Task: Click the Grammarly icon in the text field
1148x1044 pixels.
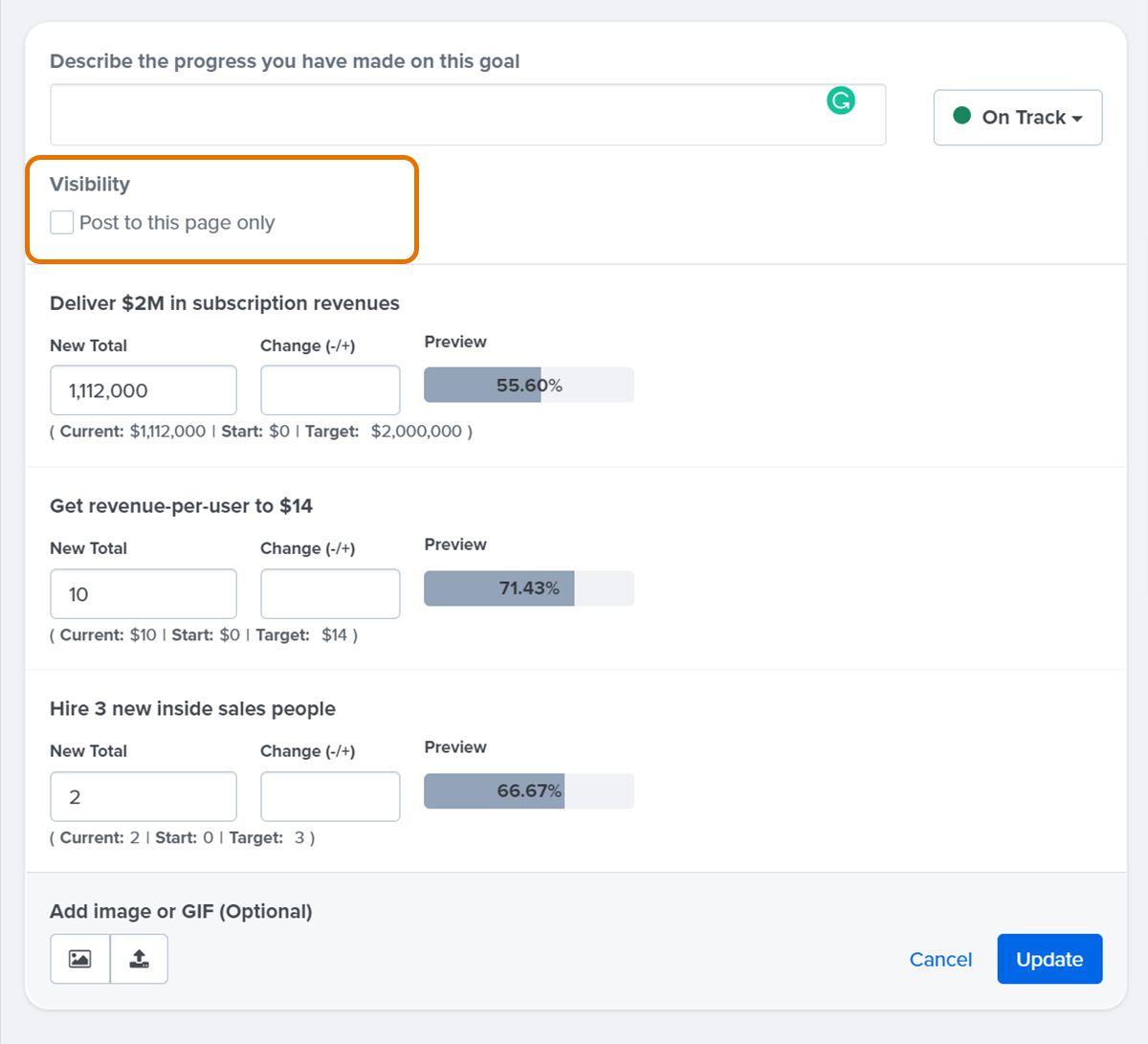Action: click(841, 100)
